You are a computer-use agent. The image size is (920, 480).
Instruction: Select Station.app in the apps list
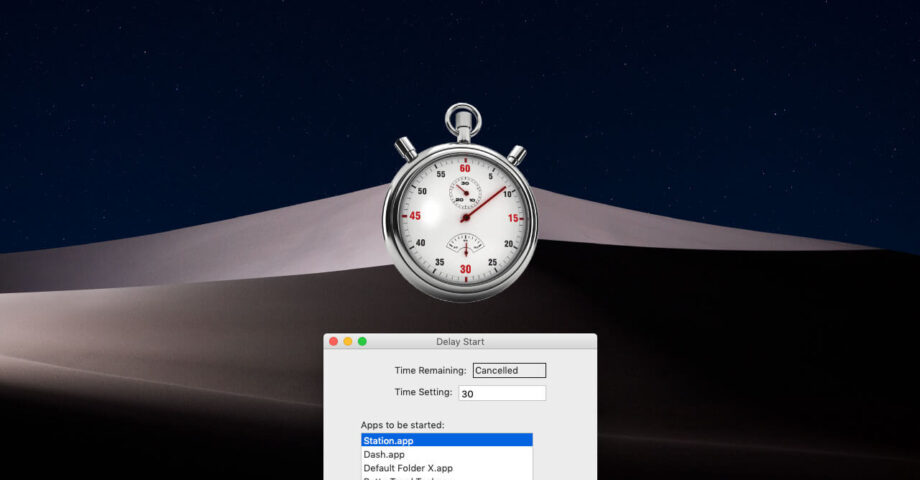446,440
